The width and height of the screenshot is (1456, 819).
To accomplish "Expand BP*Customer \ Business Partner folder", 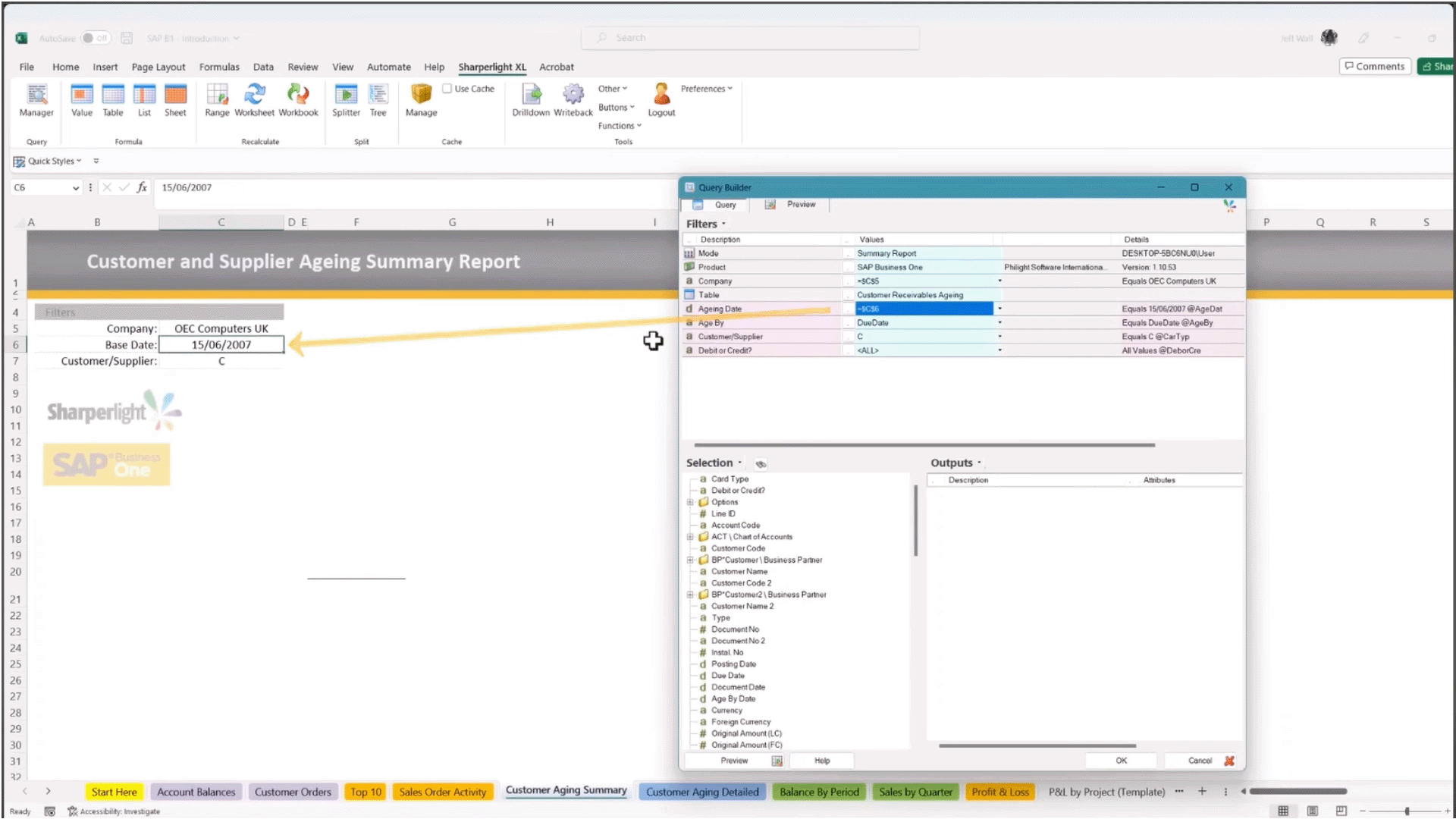I will click(690, 560).
